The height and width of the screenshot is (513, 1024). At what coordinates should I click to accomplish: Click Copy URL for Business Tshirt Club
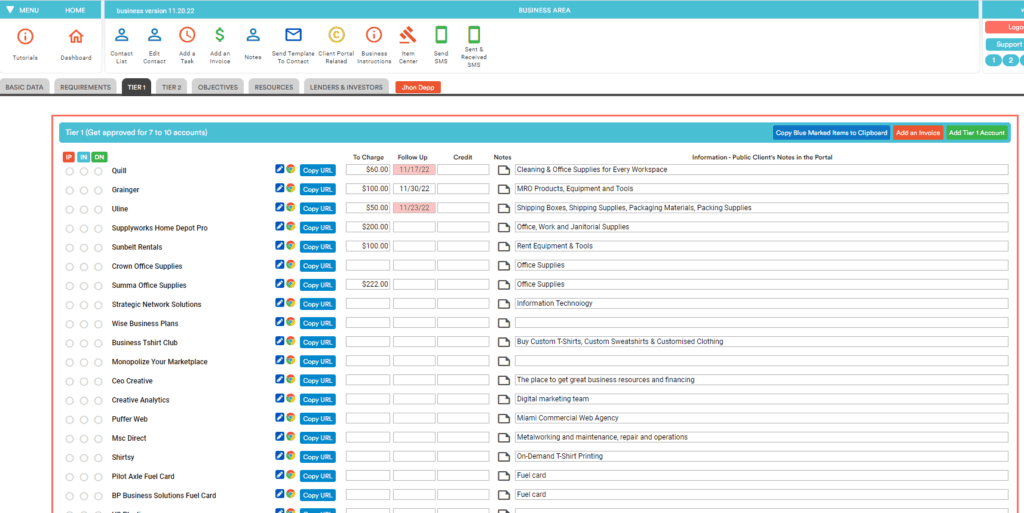click(x=317, y=342)
